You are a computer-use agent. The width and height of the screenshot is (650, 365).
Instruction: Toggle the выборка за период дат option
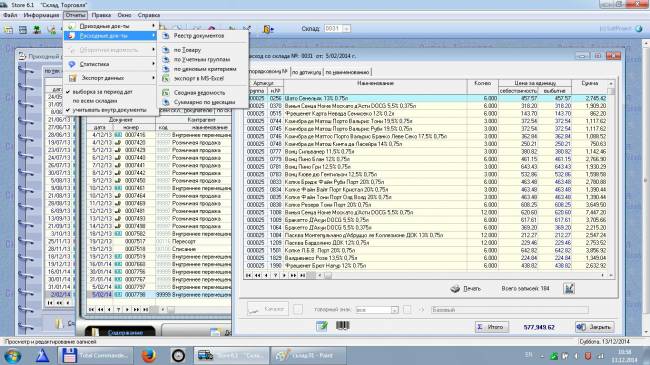102,92
